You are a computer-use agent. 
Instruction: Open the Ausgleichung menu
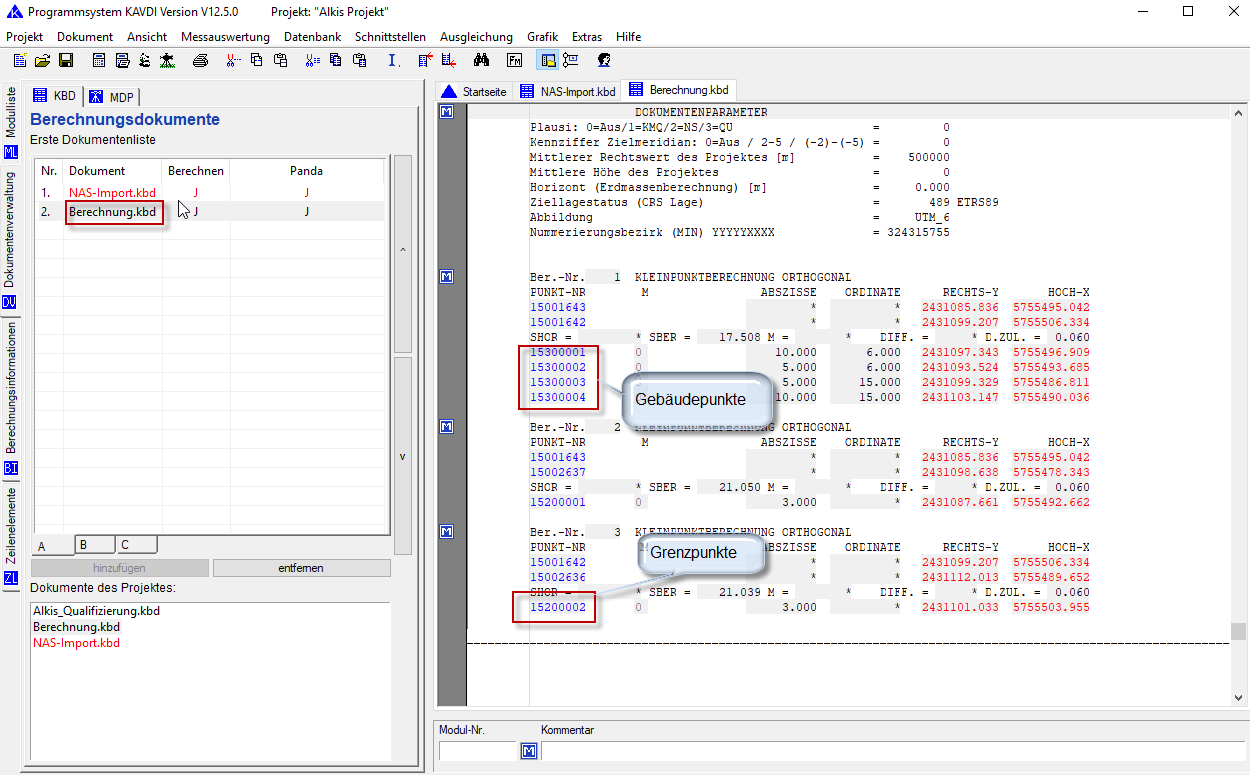[476, 37]
